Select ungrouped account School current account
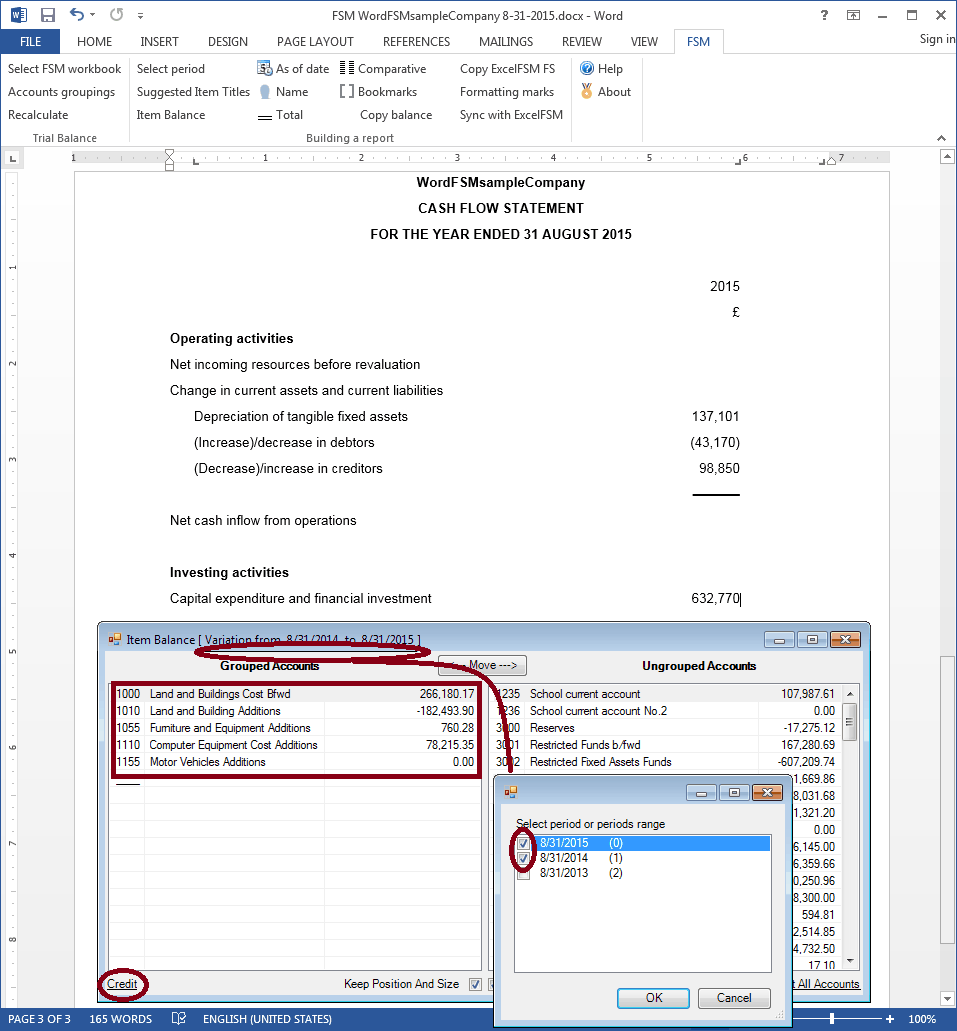 pos(664,694)
